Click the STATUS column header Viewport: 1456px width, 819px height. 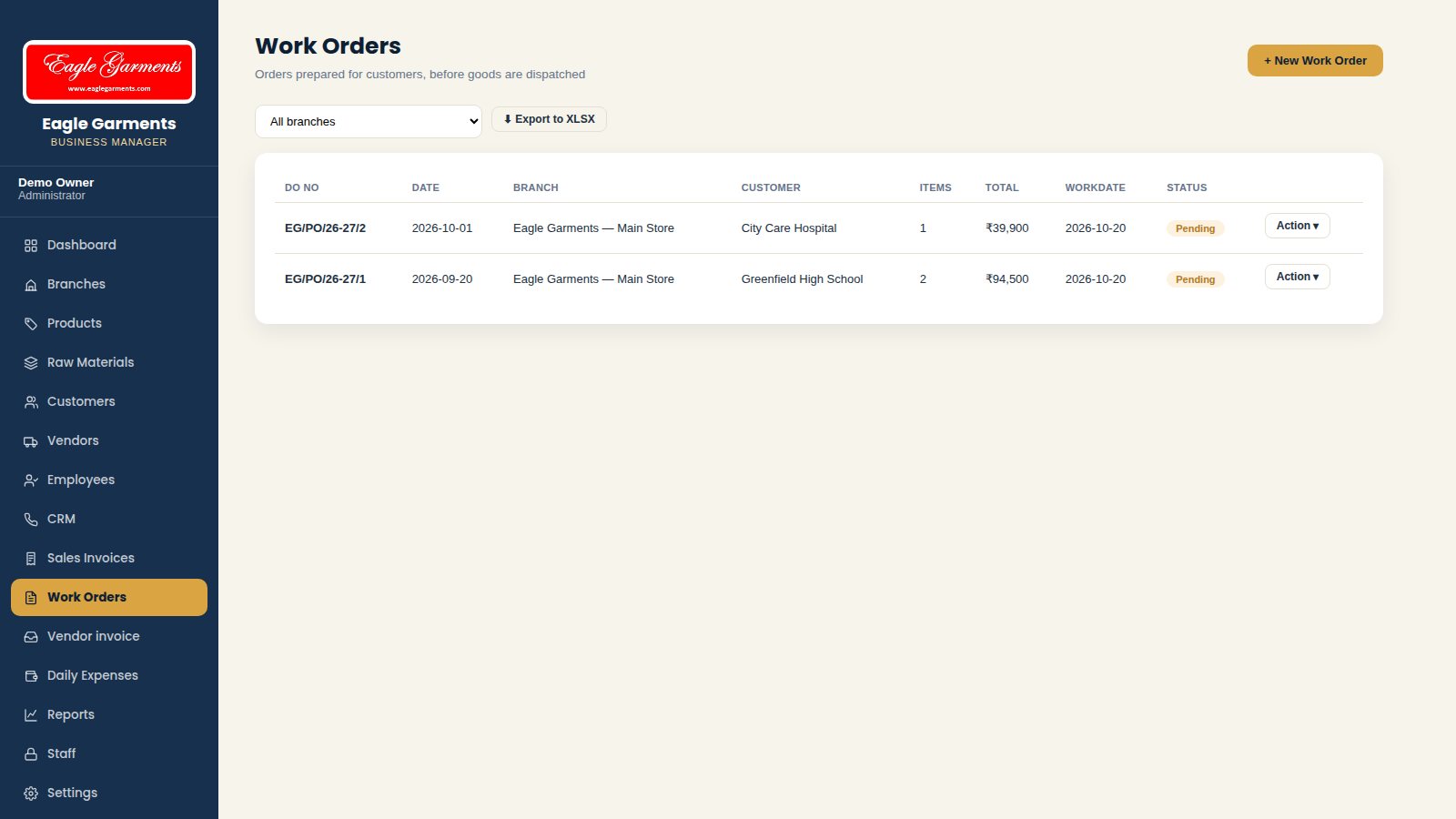click(1187, 187)
